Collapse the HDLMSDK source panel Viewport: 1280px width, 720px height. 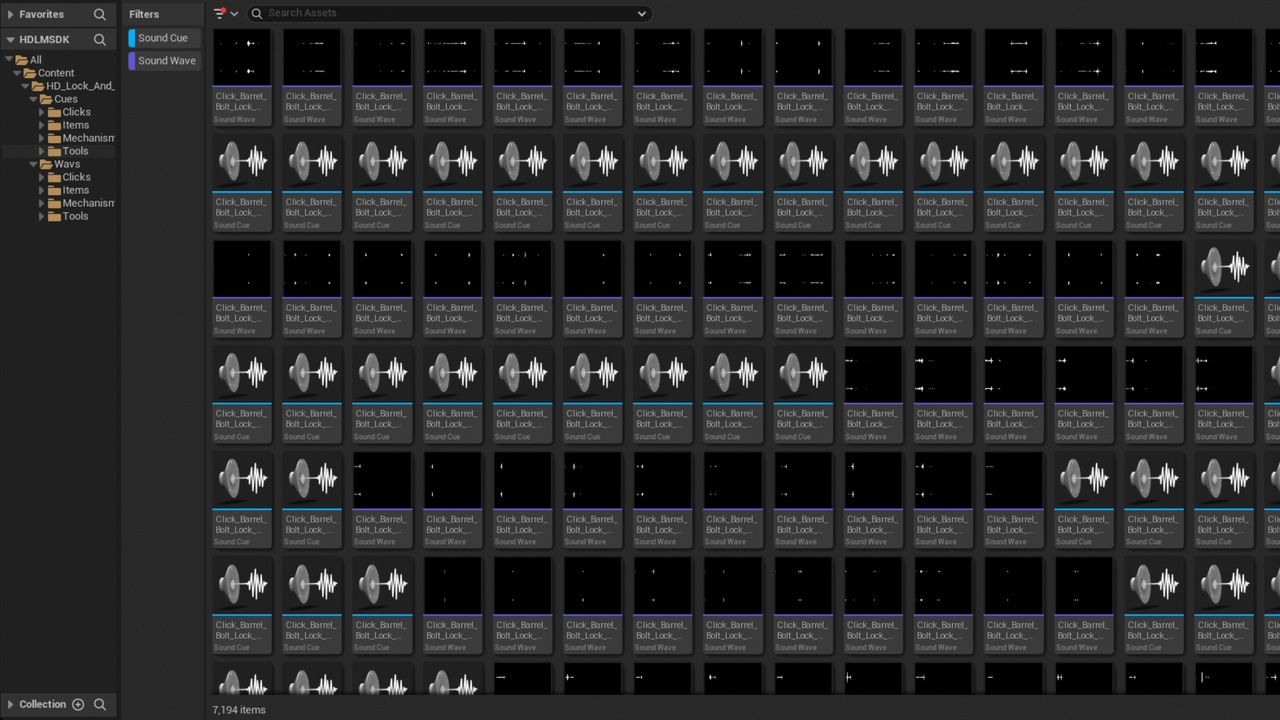click(10, 40)
